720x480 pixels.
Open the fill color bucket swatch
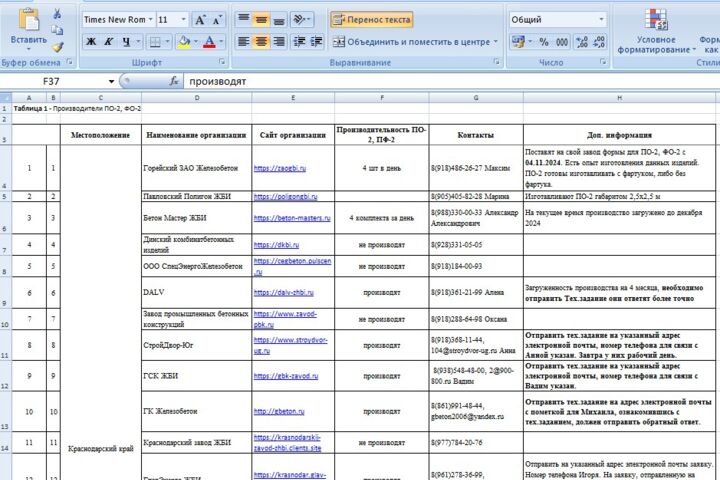pos(185,42)
